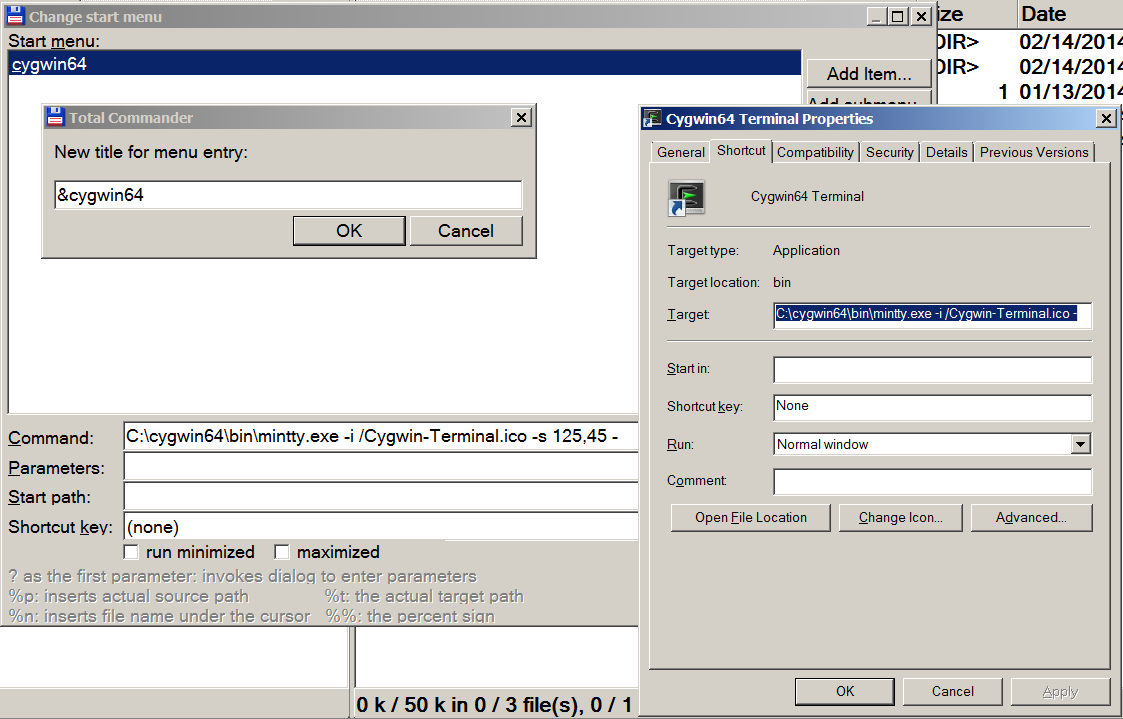Minimize the Change start menu window
This screenshot has width=1123, height=719.
(877, 16)
